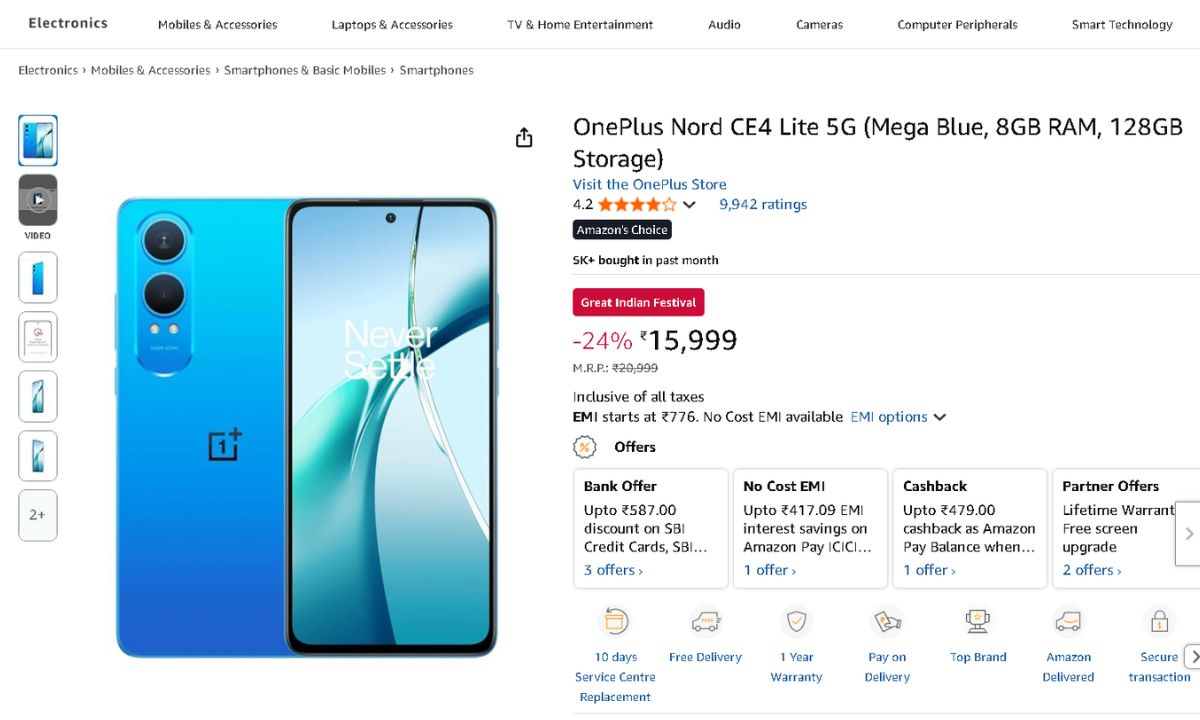The image size is (1200, 720).
Task: Click the Free Delivery truck icon
Action: (x=705, y=622)
